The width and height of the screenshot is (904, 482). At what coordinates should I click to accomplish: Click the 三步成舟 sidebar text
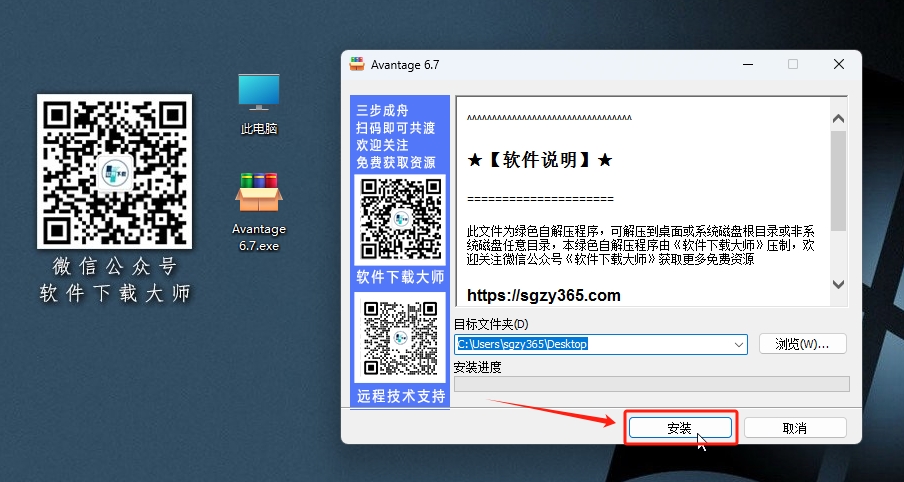382,110
